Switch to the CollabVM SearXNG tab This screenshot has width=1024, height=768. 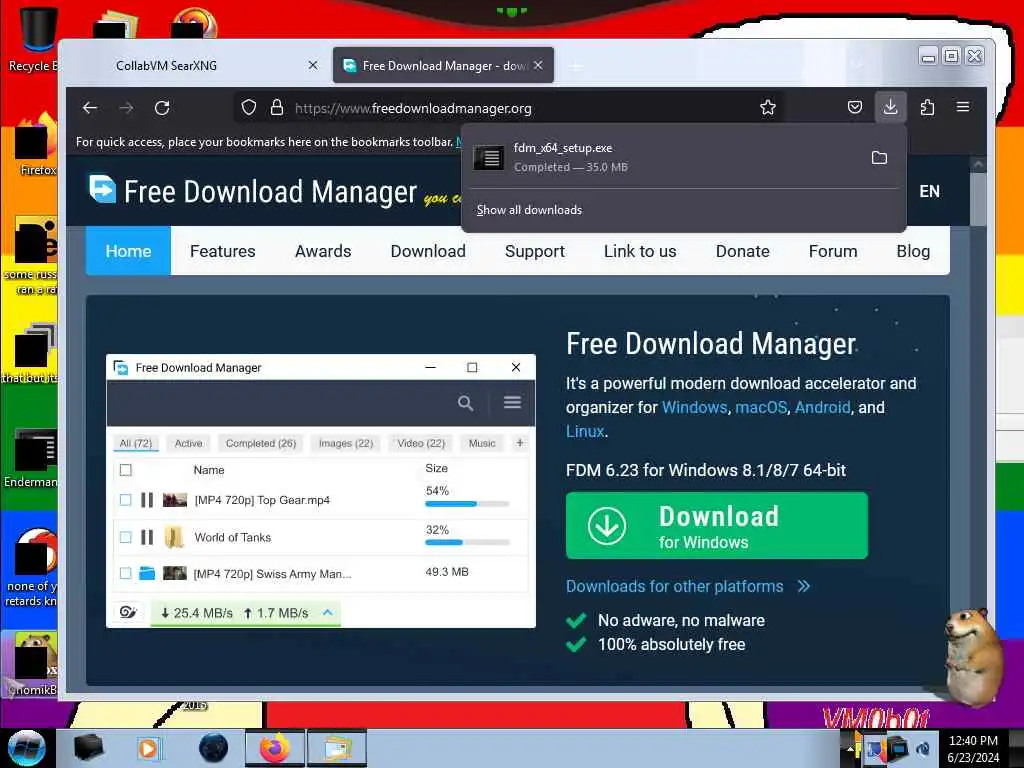coord(196,65)
